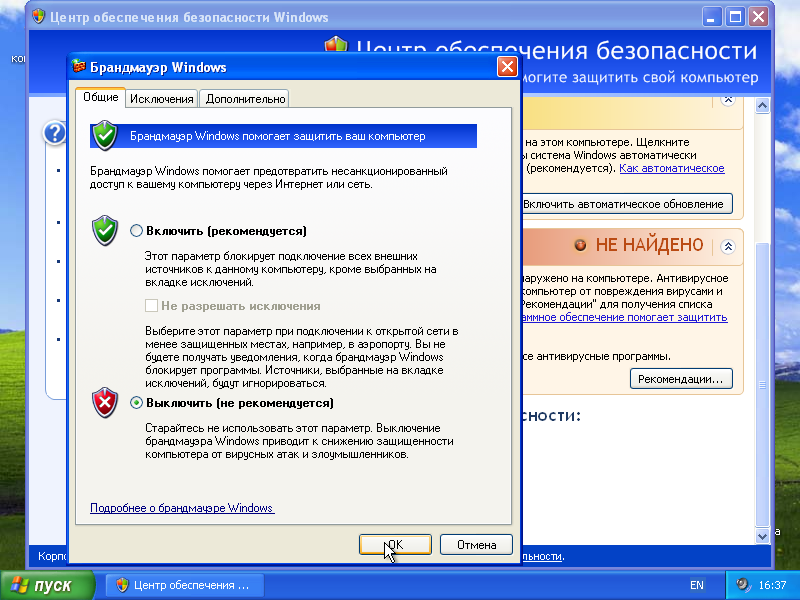This screenshot has width=800, height=600.
Task: Click red shield icon beside Выключить option
Action: (105, 403)
